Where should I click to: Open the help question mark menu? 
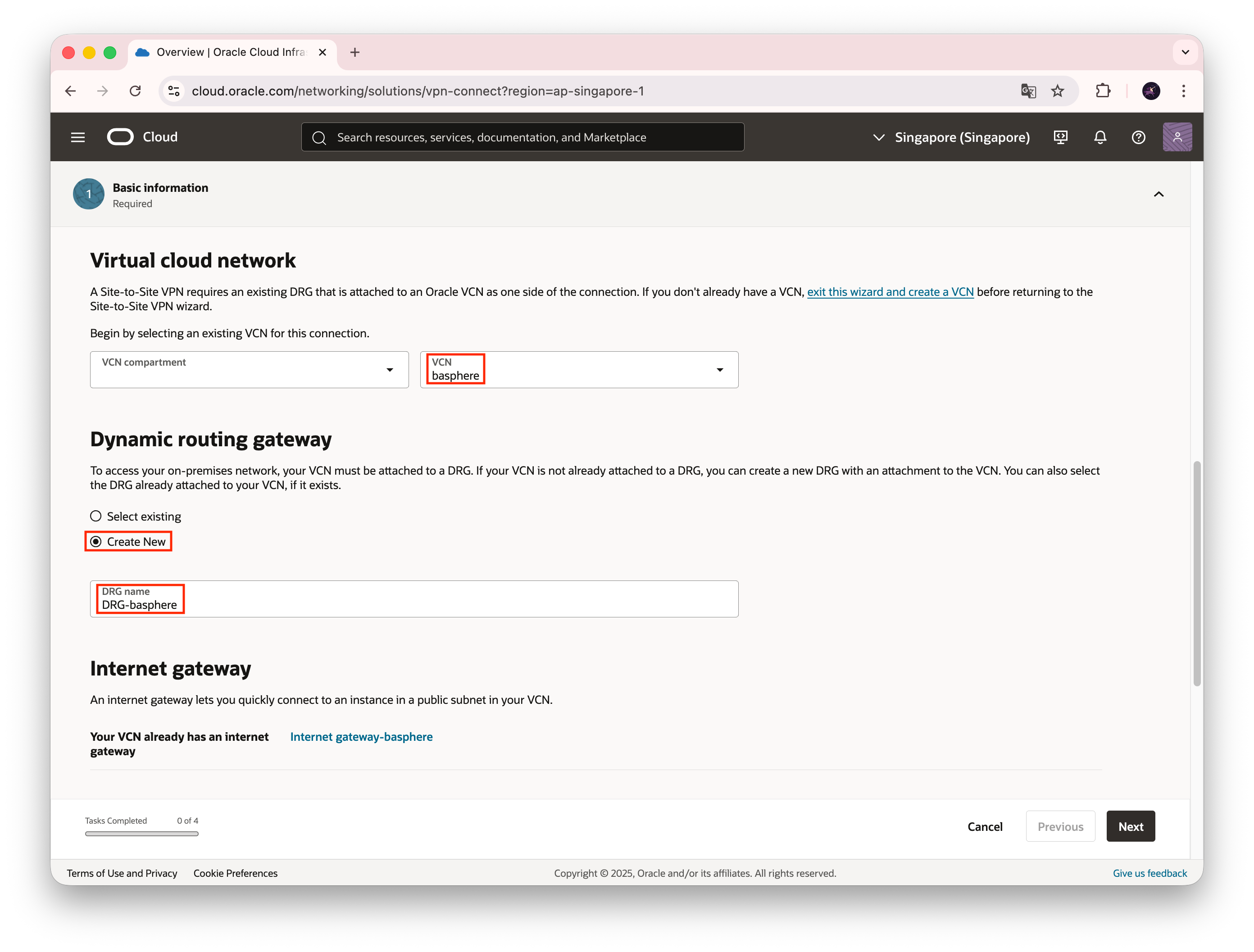[x=1138, y=137]
